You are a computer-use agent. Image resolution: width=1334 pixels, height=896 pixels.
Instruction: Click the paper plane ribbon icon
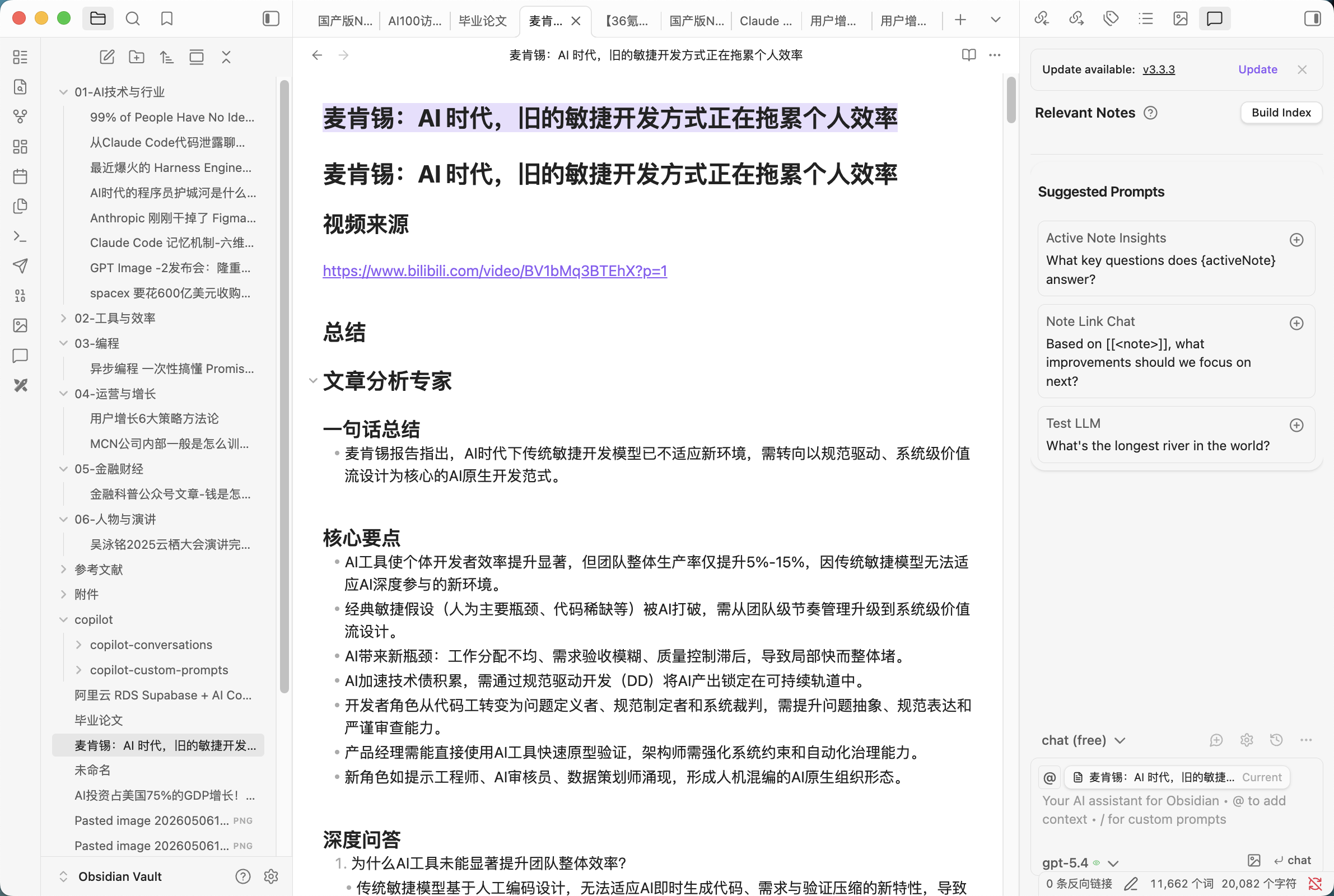[x=20, y=265]
